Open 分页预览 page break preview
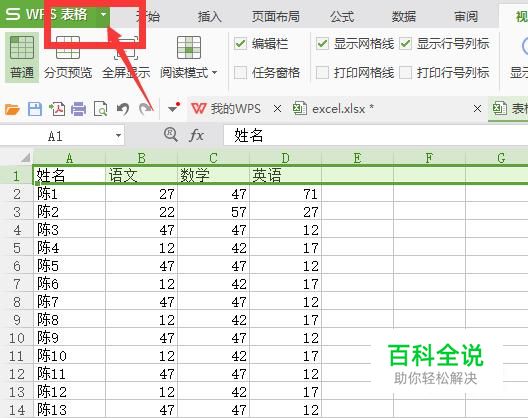The width and height of the screenshot is (528, 418). tap(68, 48)
